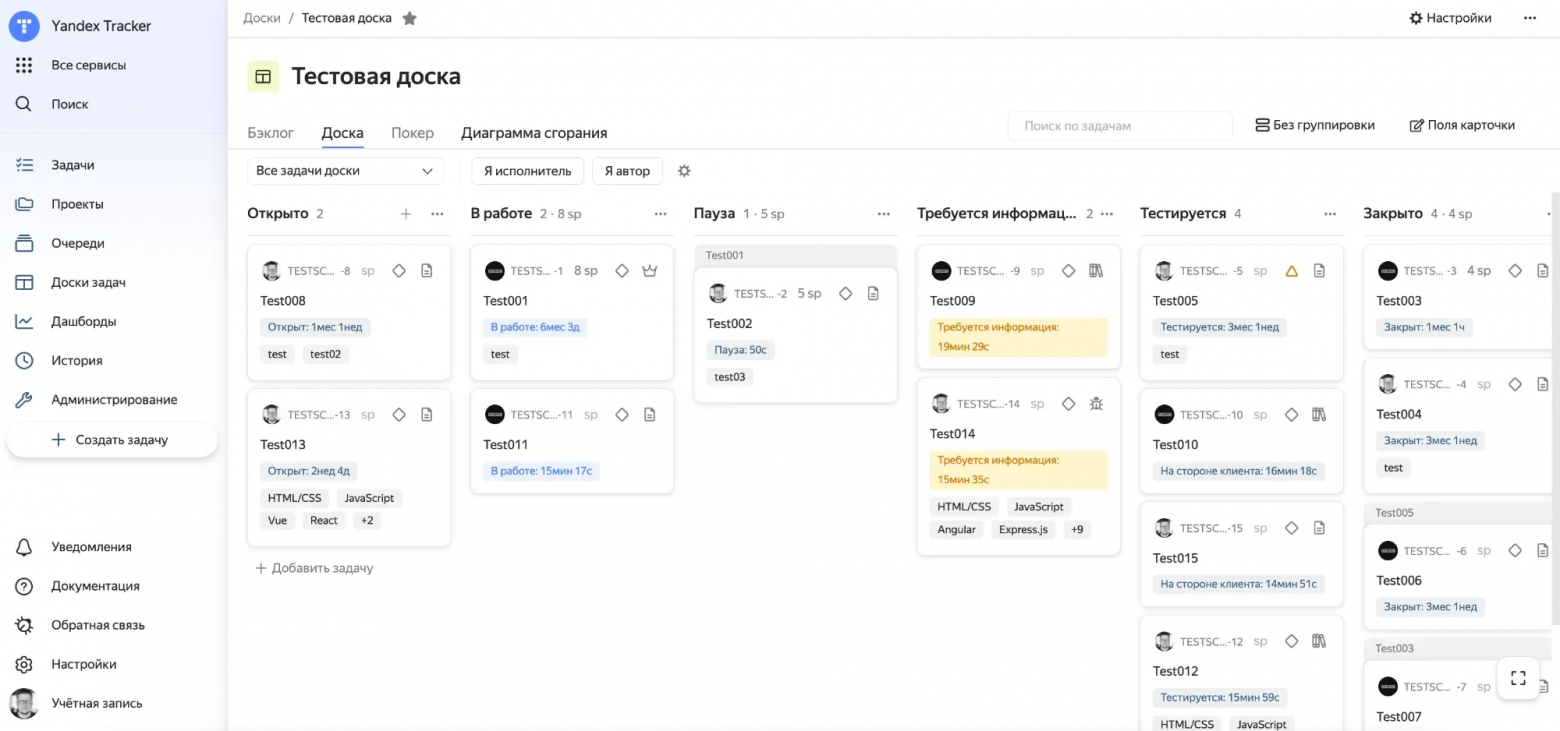
Task: Click the Поиск по задачам search field
Action: pos(1119,126)
